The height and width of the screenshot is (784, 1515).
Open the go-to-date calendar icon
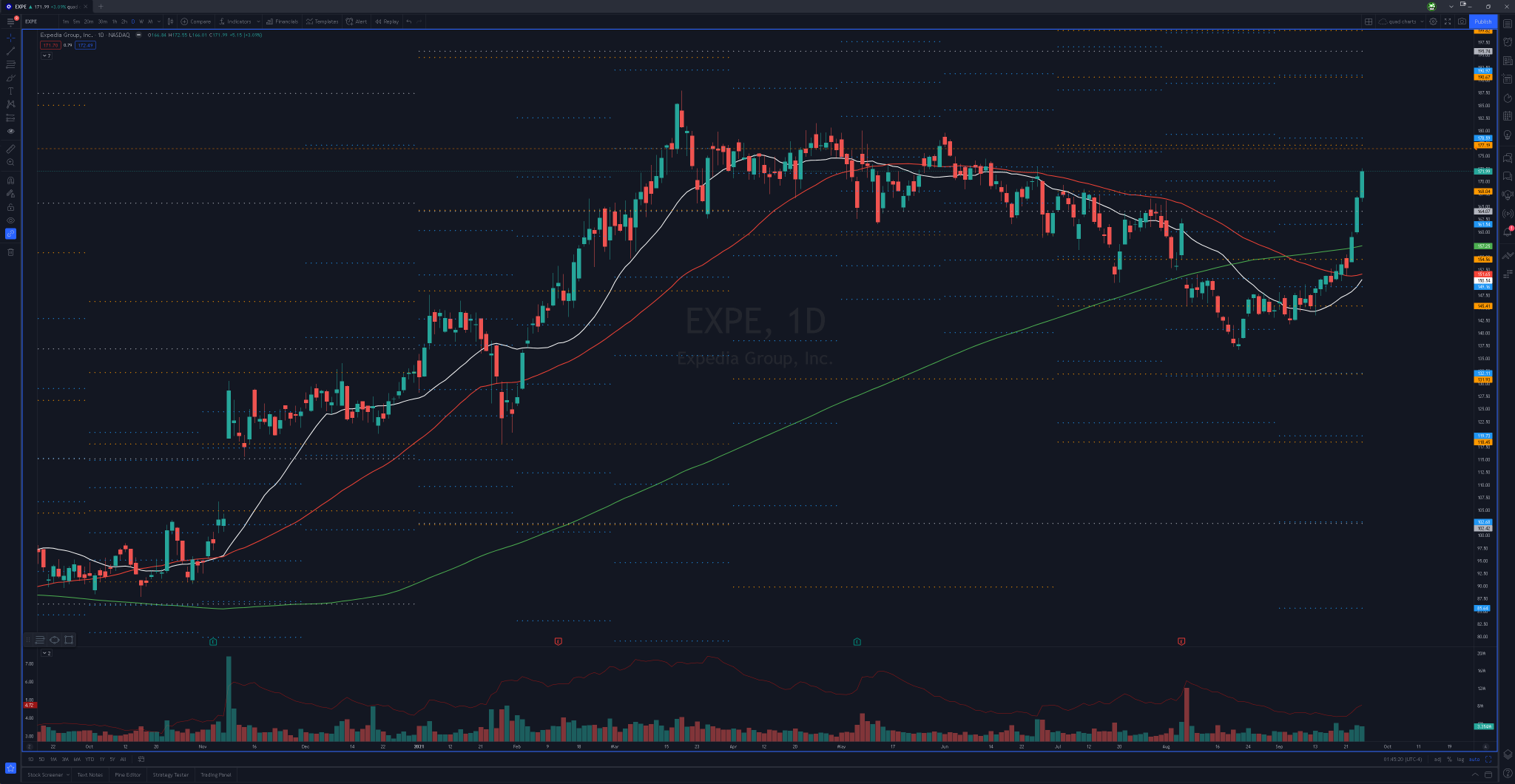coord(141,759)
